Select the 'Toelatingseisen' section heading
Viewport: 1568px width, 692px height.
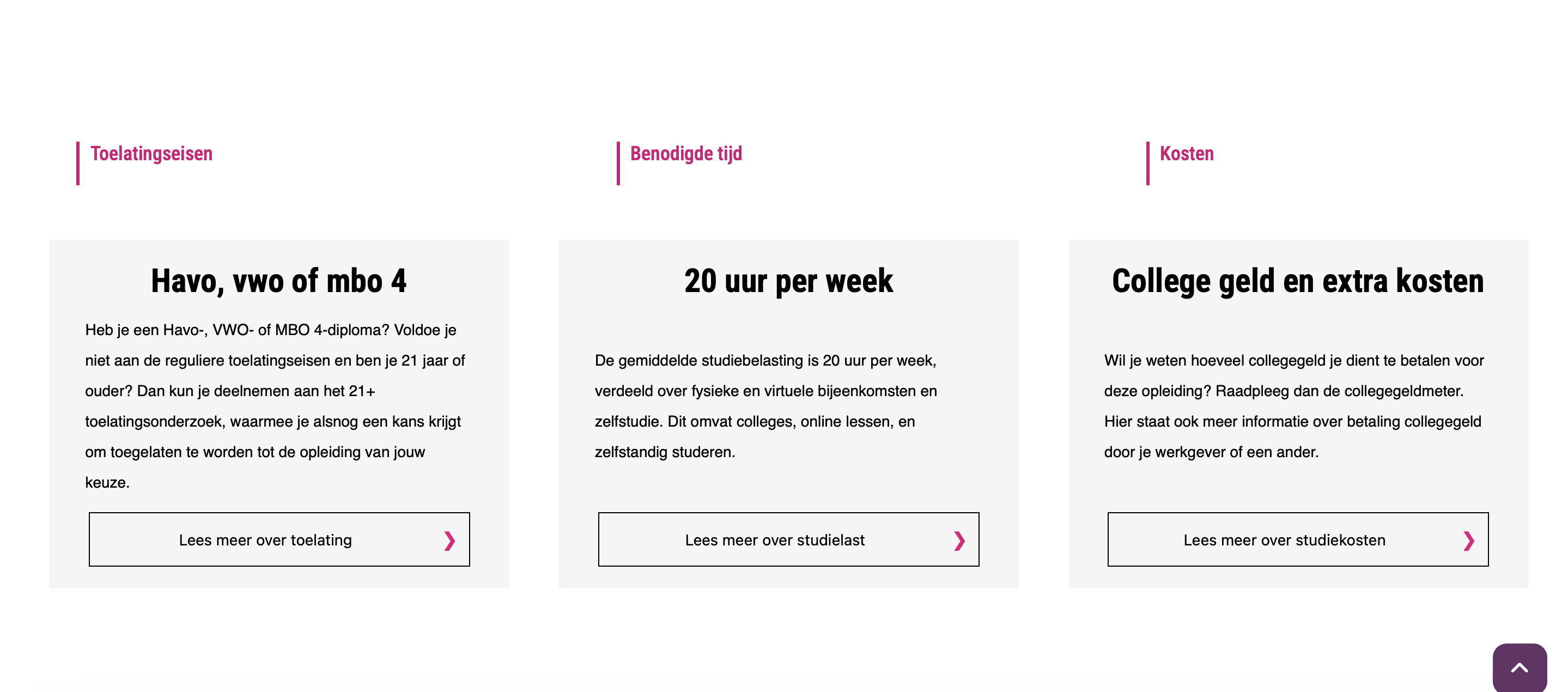(151, 153)
